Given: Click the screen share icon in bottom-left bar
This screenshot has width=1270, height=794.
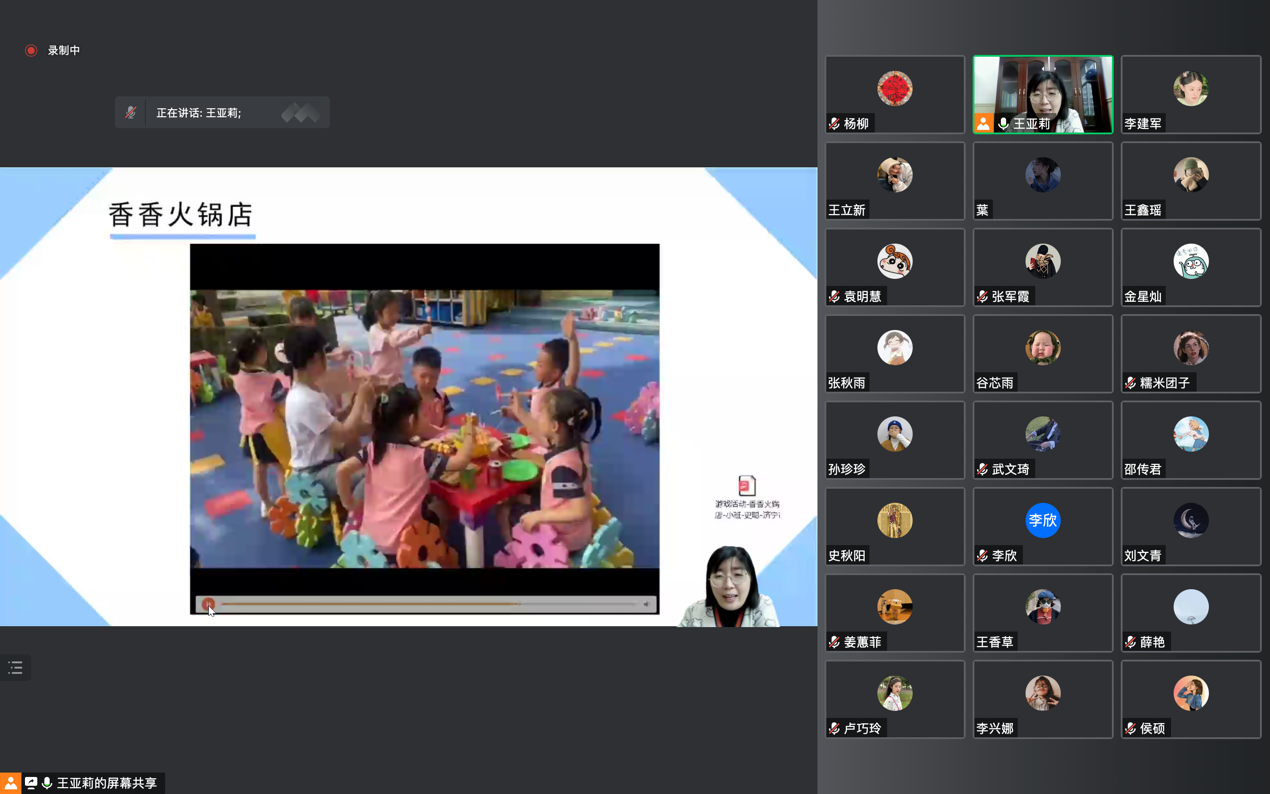Looking at the screenshot, I should pos(31,783).
